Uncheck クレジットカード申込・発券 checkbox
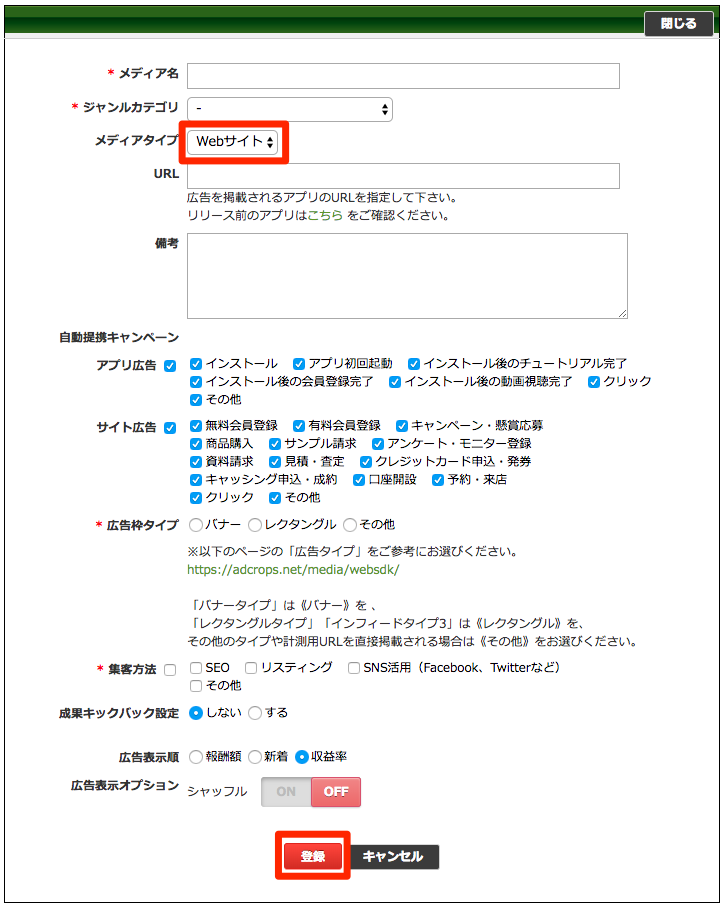 [365, 462]
